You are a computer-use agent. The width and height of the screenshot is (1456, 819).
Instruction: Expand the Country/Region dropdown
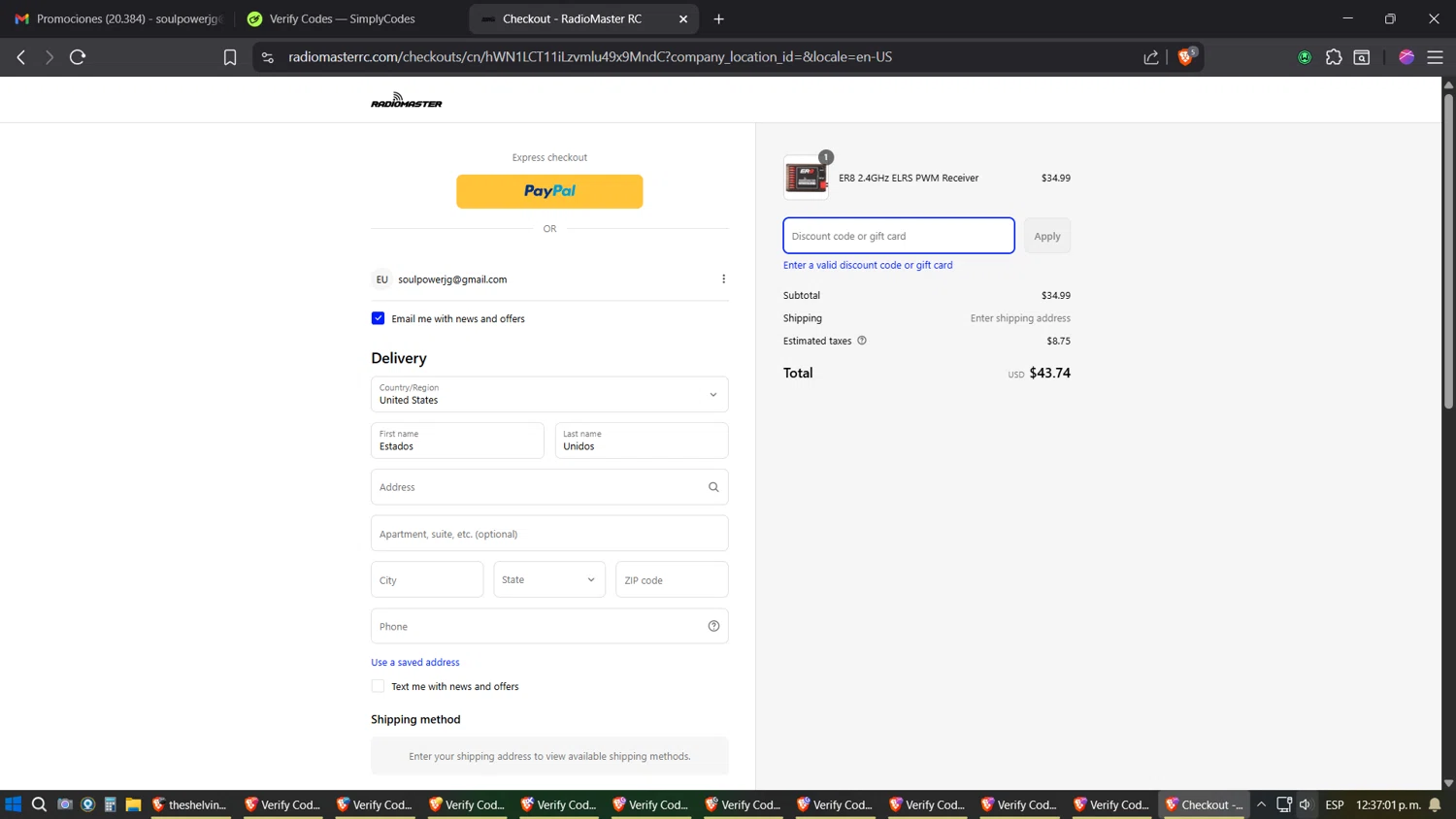click(549, 395)
